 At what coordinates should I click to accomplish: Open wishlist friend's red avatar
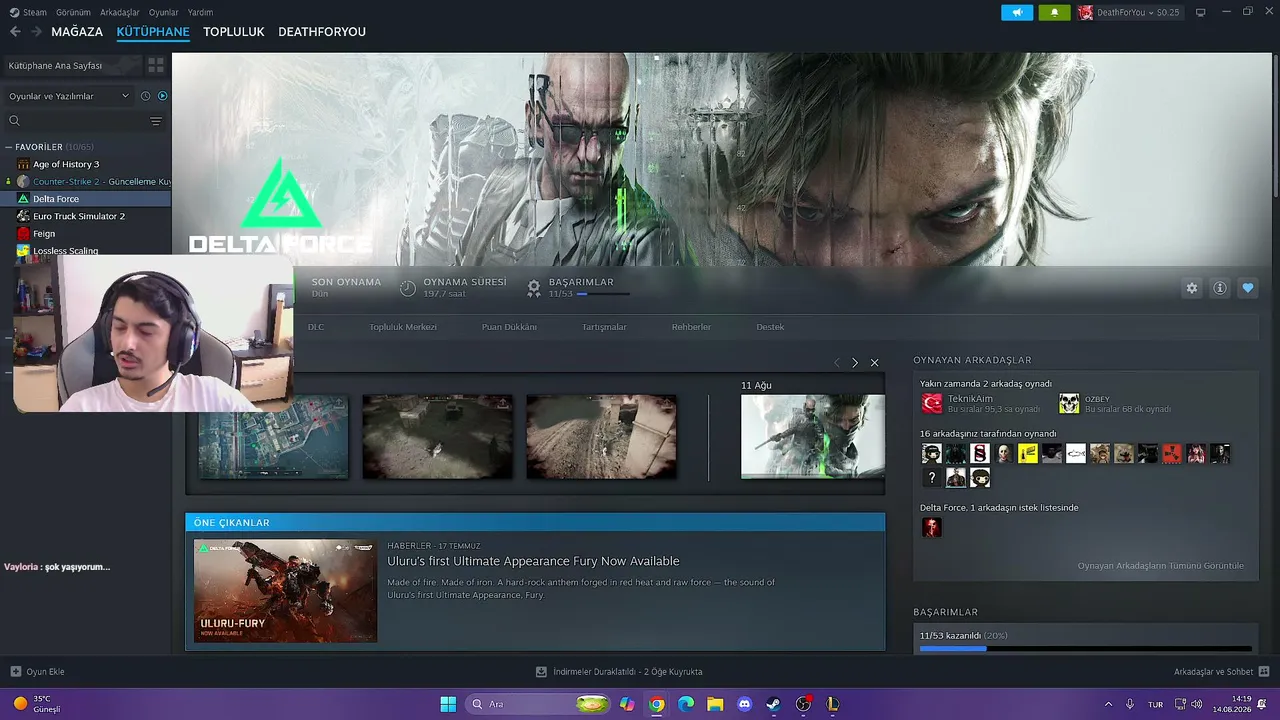click(x=932, y=527)
